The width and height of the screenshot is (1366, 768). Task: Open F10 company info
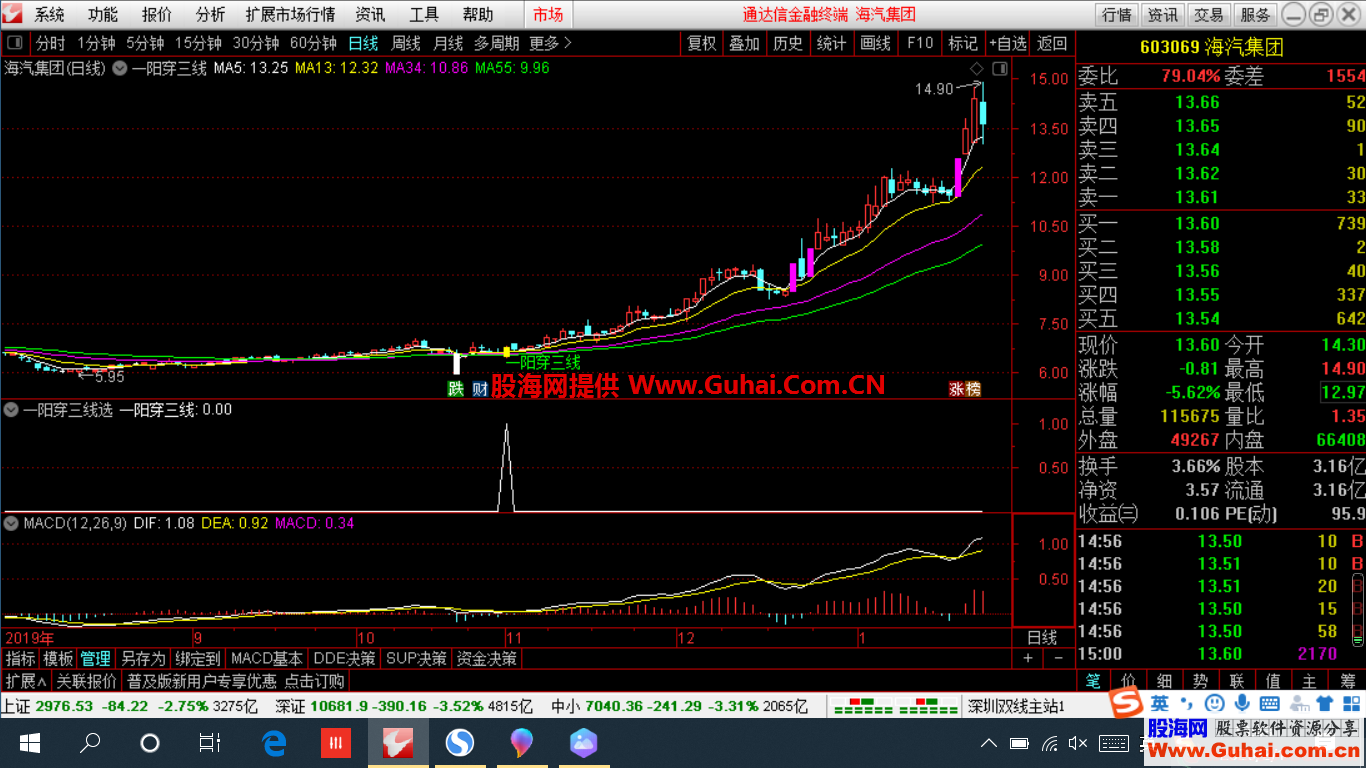[x=919, y=43]
